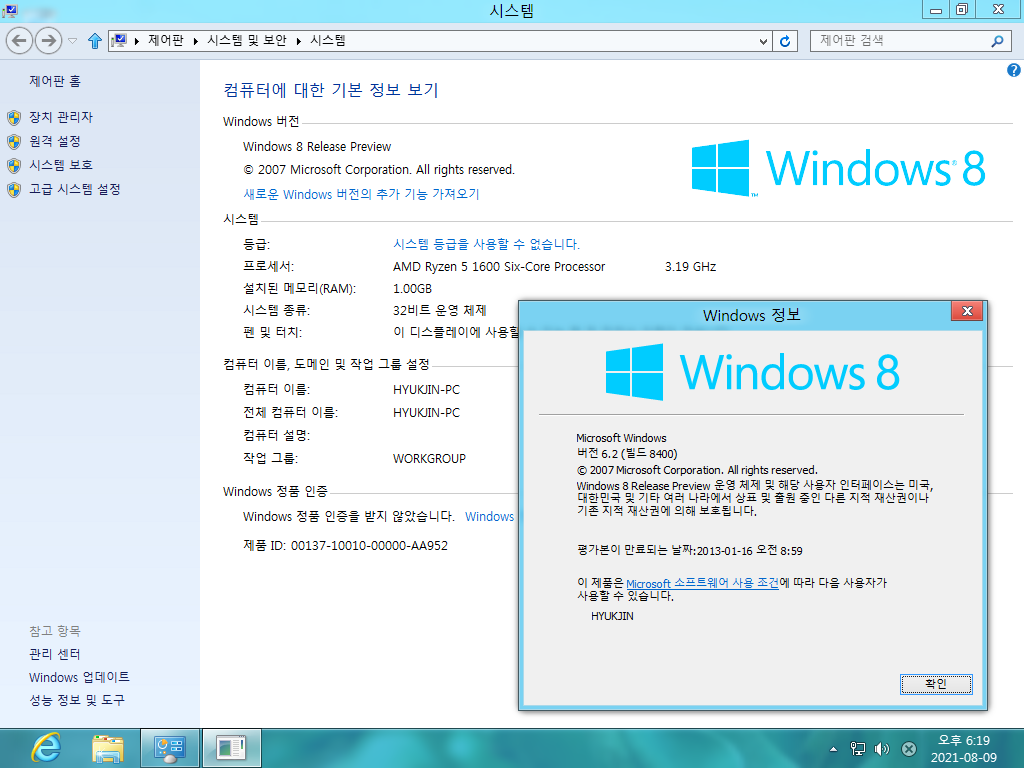Screen dimensions: 1024x768
Task: Click 전체 컴퓨터 이름 value HYUKJIN-PC
Action: pos(426,413)
